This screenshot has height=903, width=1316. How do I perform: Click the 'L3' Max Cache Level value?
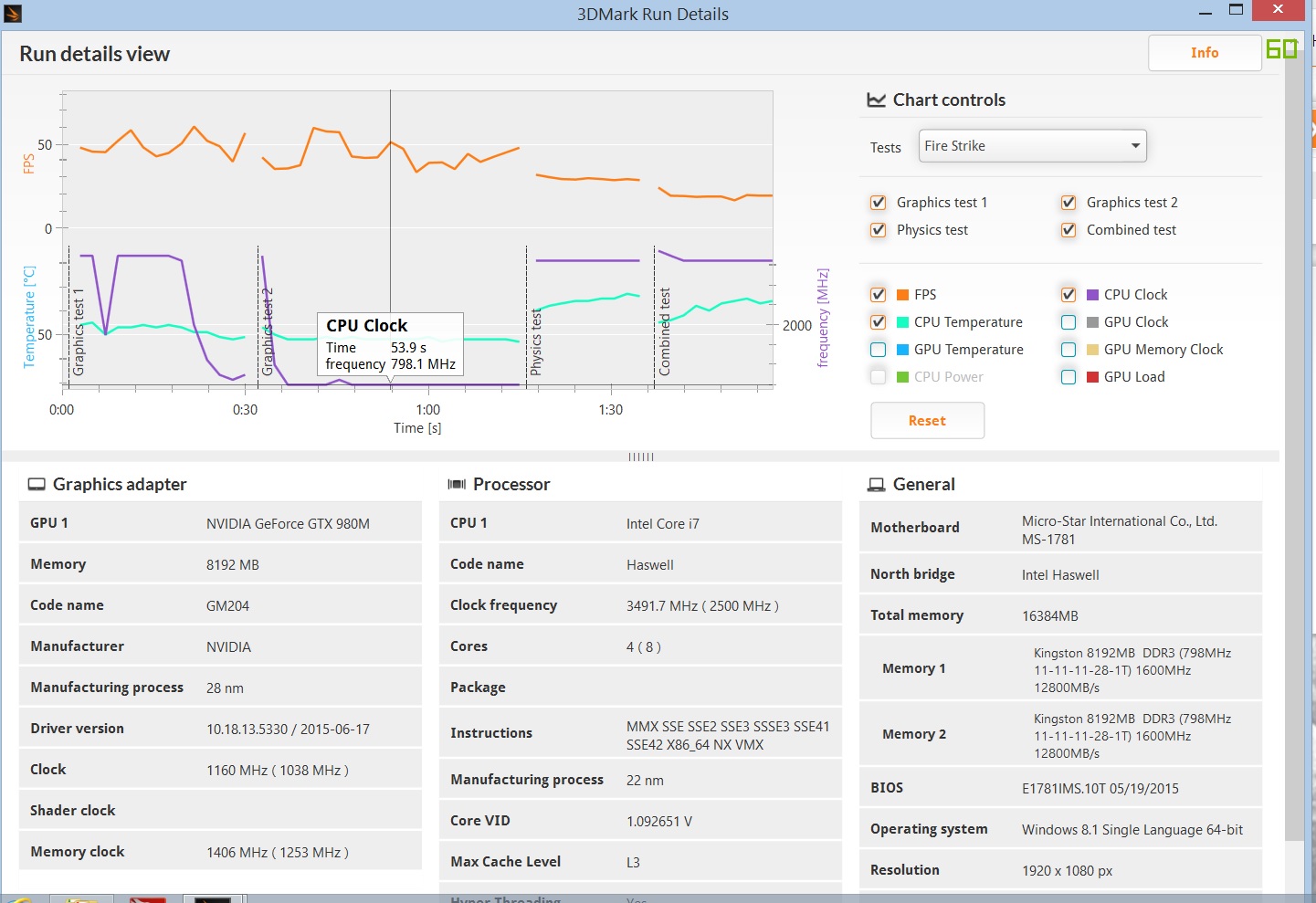click(633, 863)
